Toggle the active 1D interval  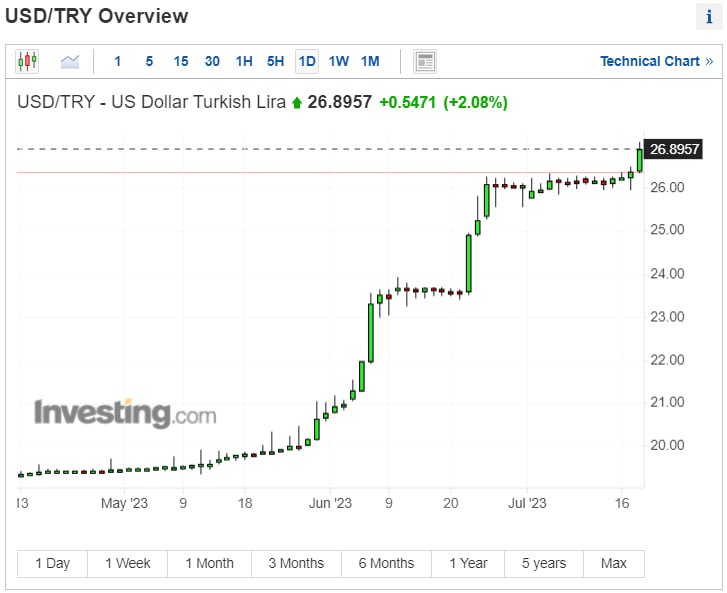(x=307, y=61)
